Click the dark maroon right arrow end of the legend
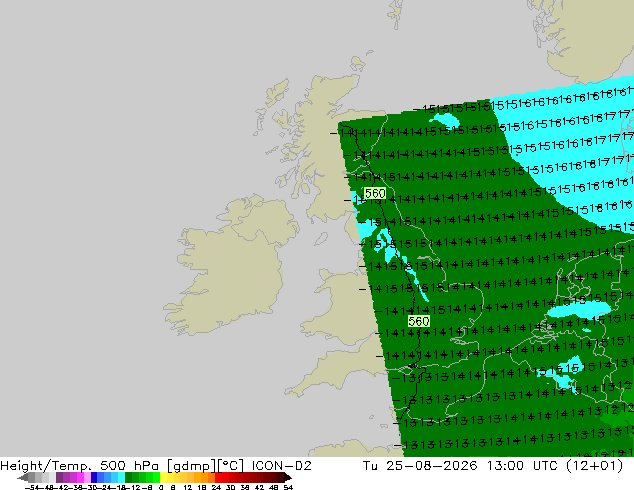Image resolution: width=634 pixels, height=490 pixels. 287,477
